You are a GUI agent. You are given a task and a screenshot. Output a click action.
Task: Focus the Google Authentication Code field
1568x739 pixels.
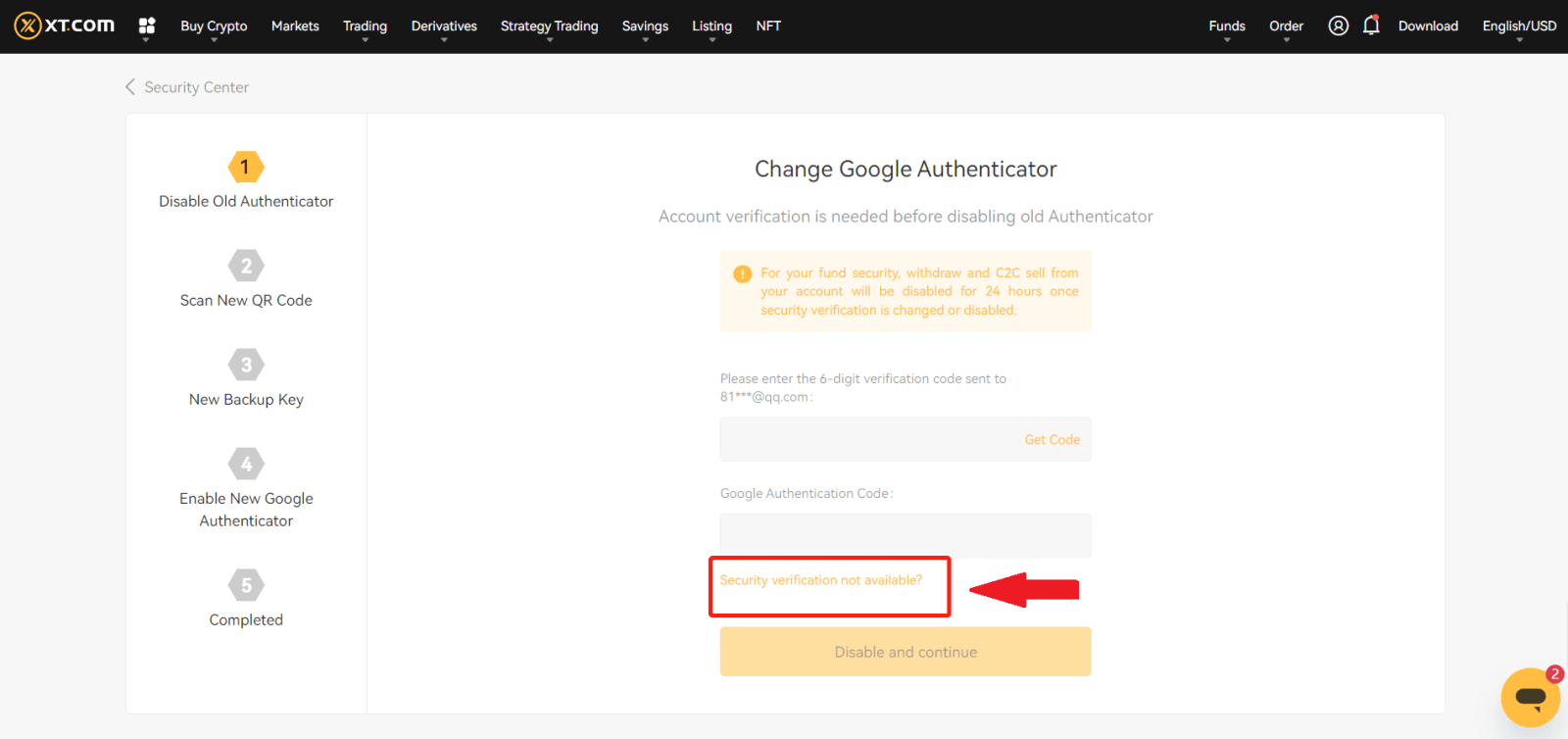(905, 536)
